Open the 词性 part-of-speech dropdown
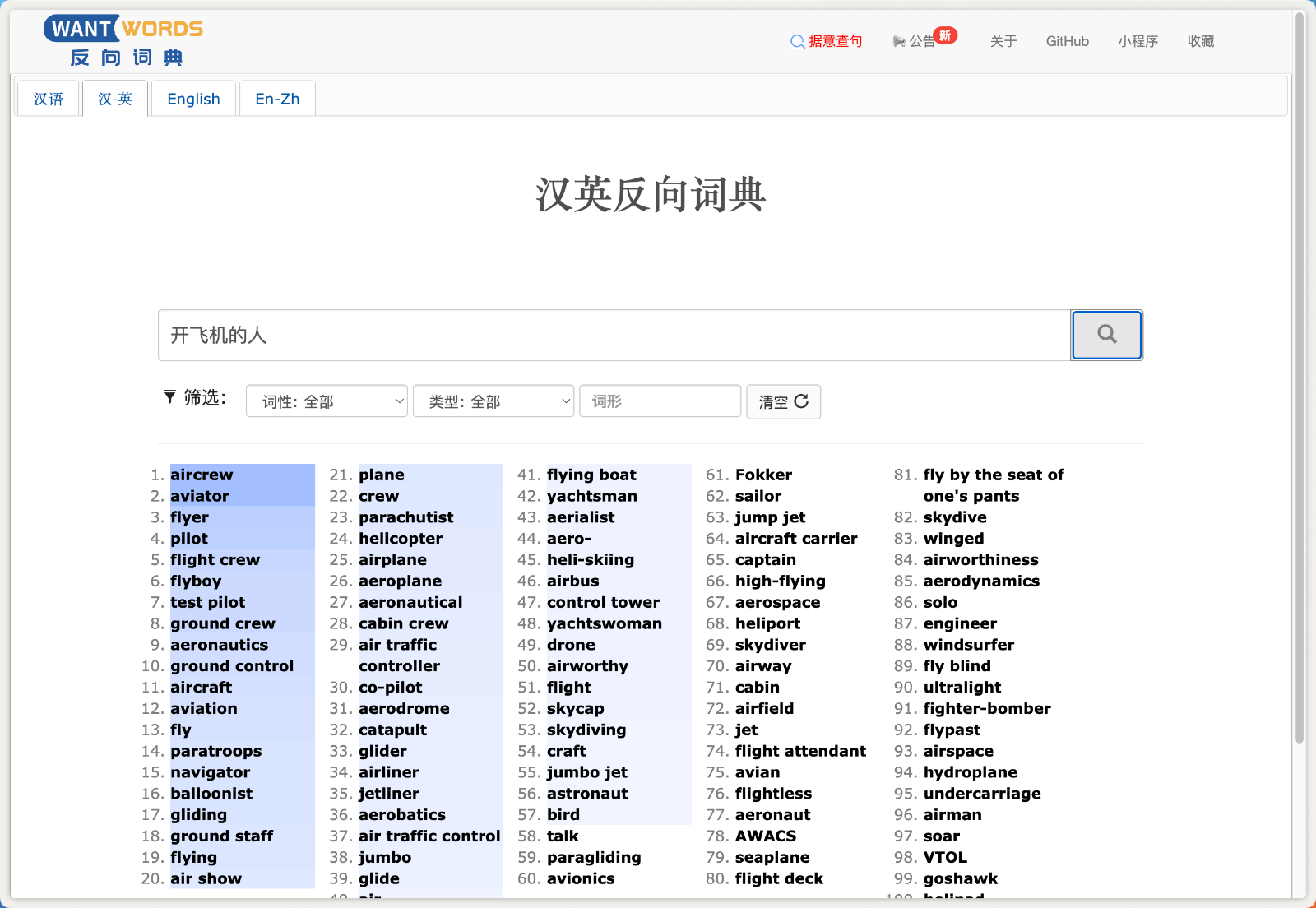Viewport: 1316px width, 908px height. pyautogui.click(x=327, y=401)
